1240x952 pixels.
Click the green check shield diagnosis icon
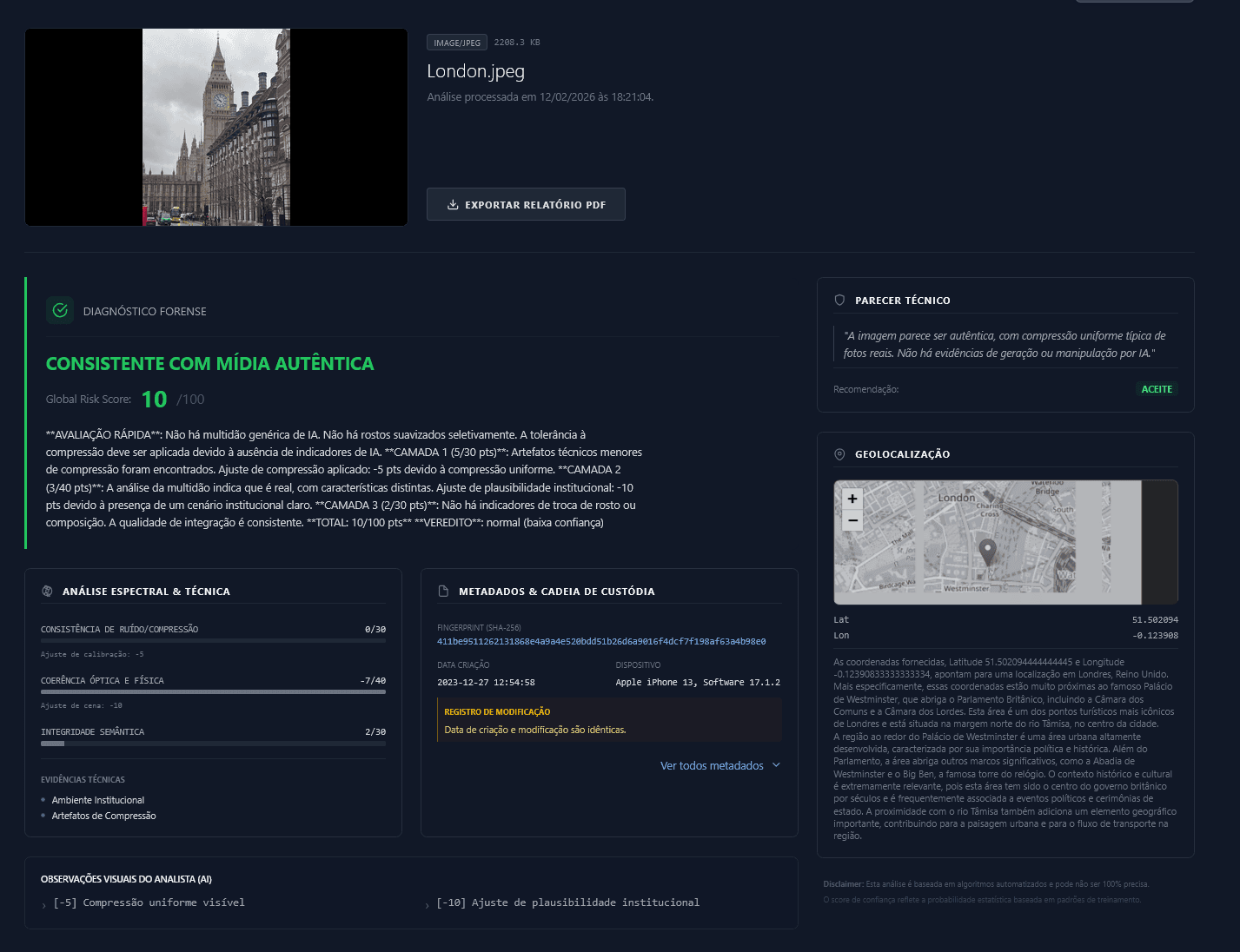pos(60,310)
